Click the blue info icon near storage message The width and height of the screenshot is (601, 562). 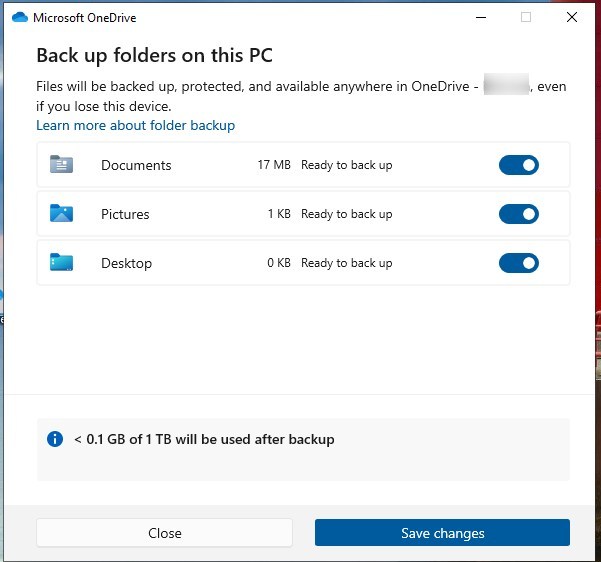55,439
